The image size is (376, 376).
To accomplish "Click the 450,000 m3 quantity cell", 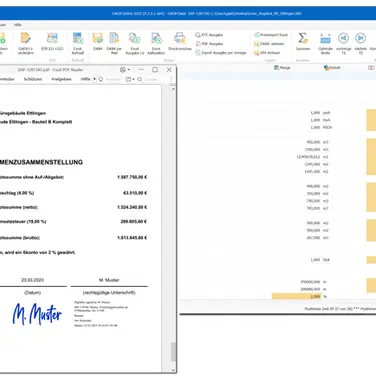I will tap(313, 142).
